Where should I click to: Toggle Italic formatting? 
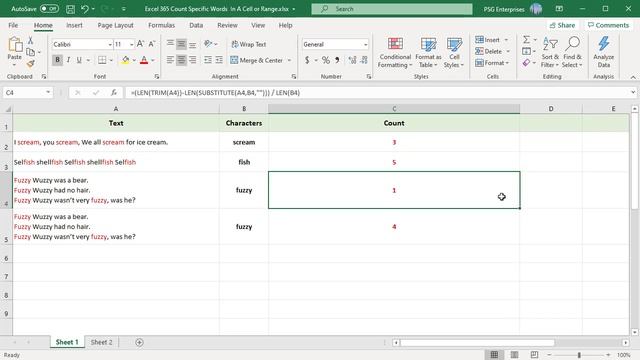pos(68,60)
